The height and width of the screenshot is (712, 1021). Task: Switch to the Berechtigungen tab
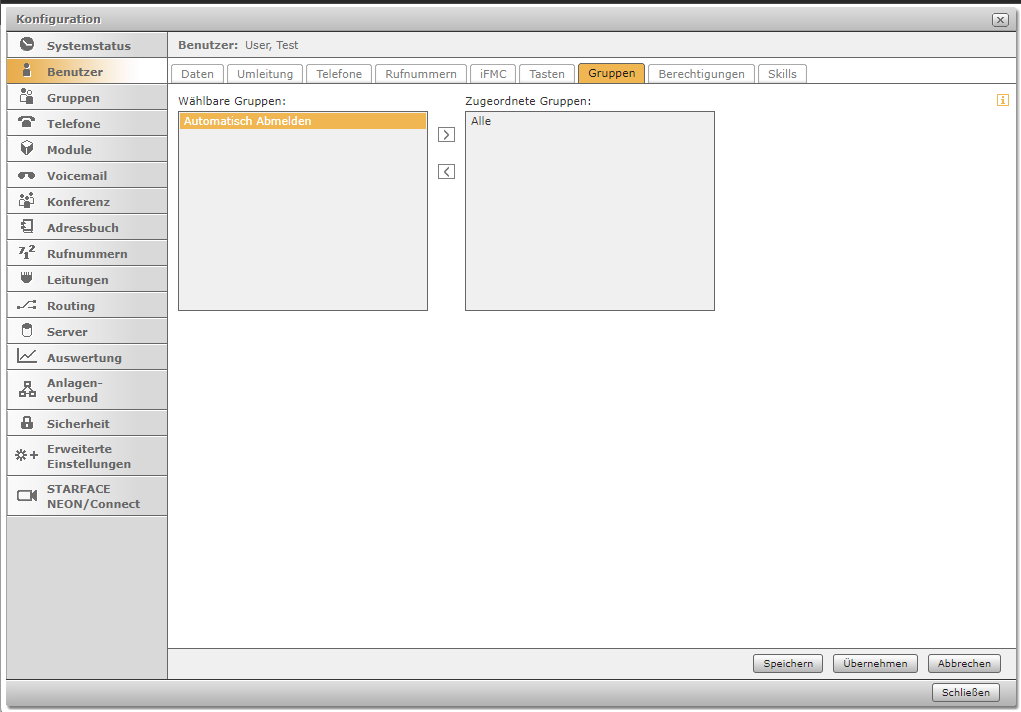[x=701, y=74]
